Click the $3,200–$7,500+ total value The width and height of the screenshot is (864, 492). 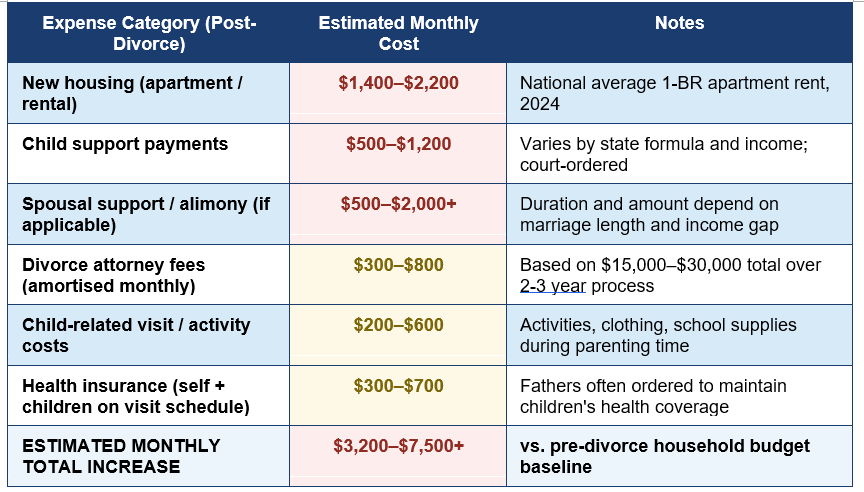pos(398,445)
